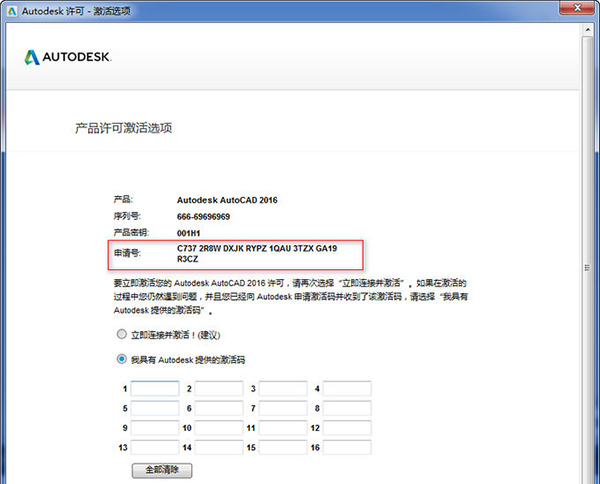600x484 pixels.
Task: Click activation code field 16
Action: tap(347, 447)
